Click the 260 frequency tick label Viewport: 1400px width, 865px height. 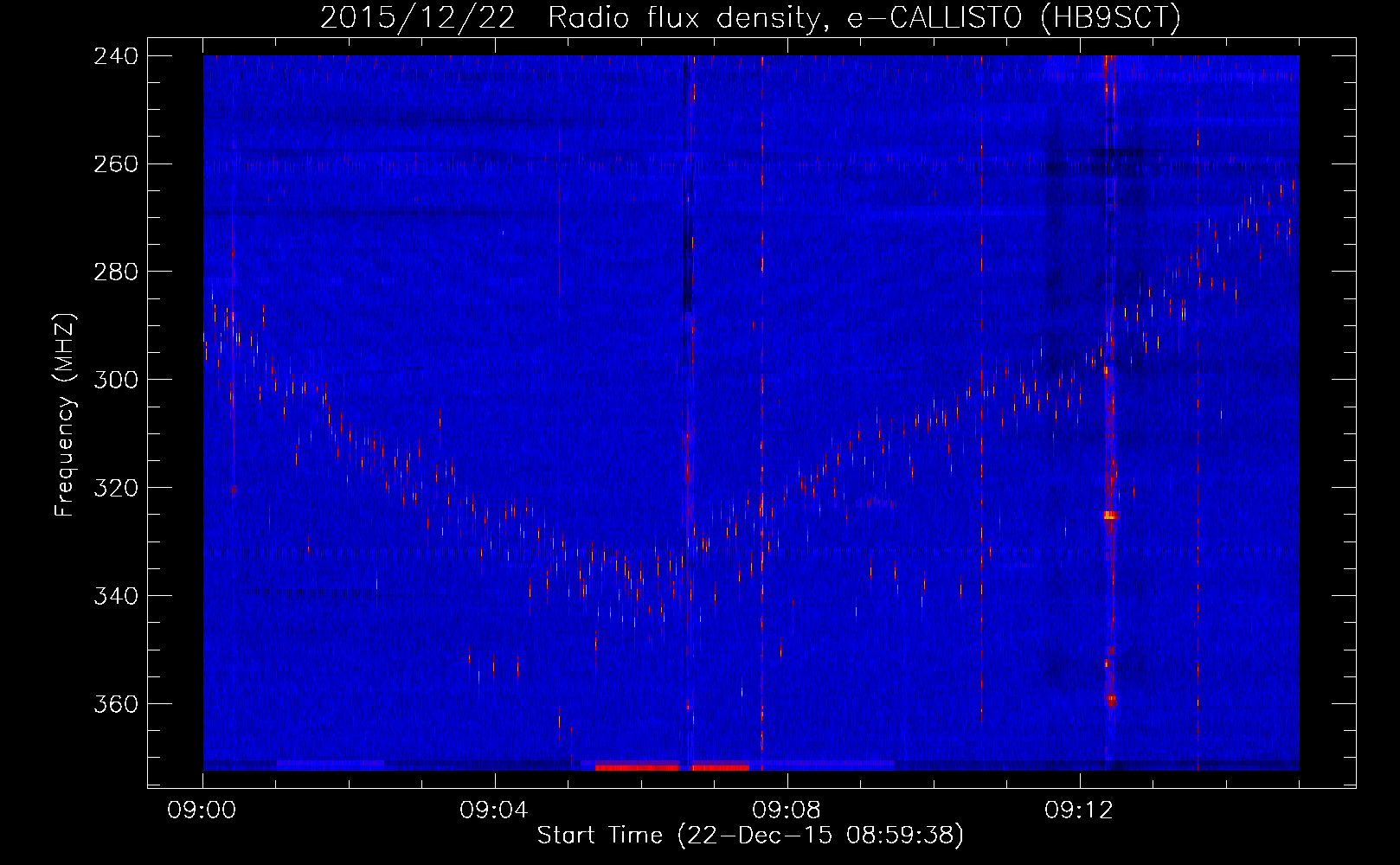pos(116,163)
